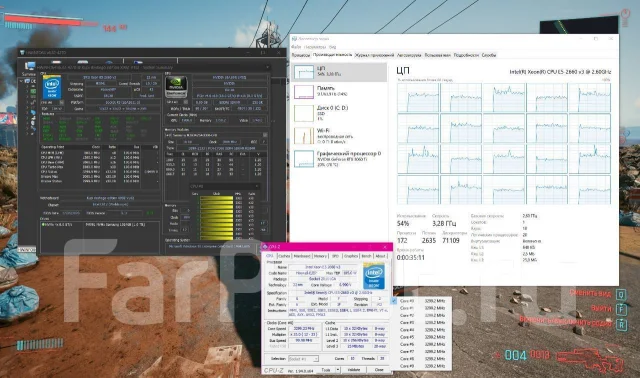Switch to the Журнал приложений tab

point(374,55)
